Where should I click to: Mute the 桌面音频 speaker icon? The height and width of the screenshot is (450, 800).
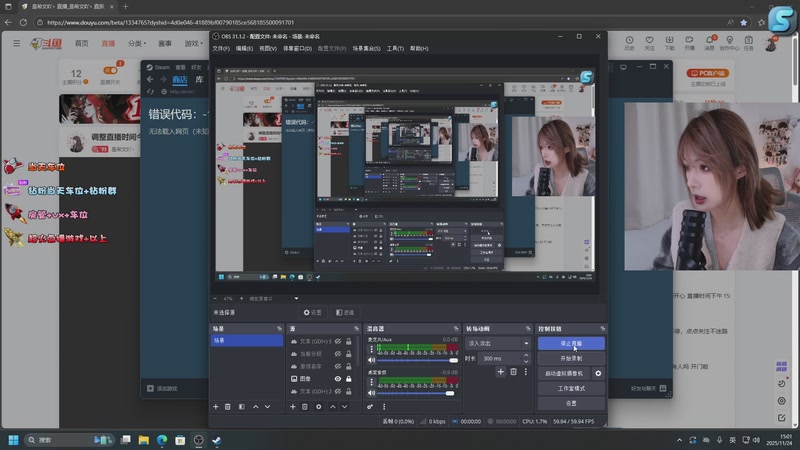point(372,393)
